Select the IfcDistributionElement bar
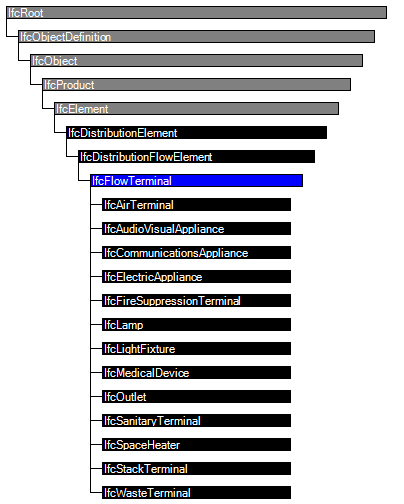This screenshot has width=404, height=504. (x=196, y=133)
